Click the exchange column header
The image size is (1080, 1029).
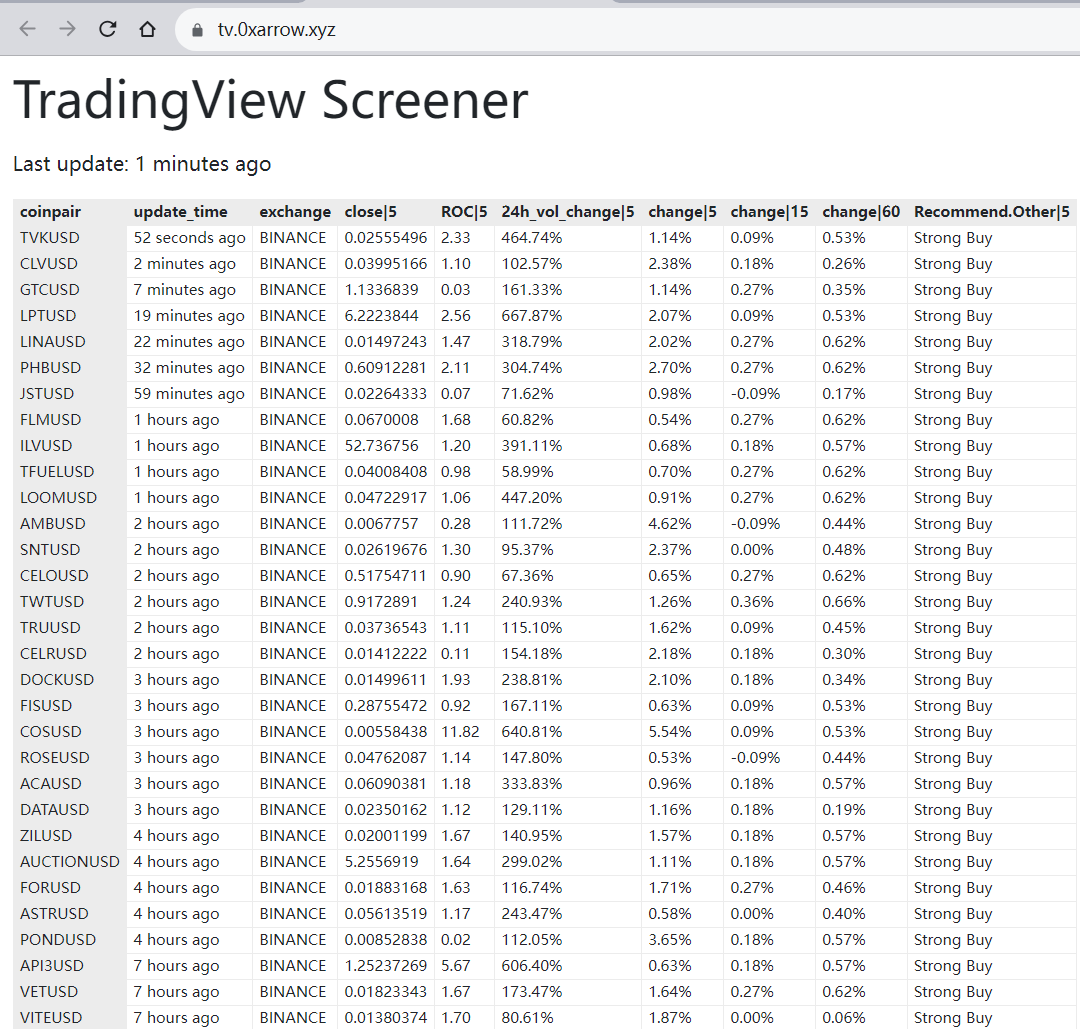click(295, 212)
